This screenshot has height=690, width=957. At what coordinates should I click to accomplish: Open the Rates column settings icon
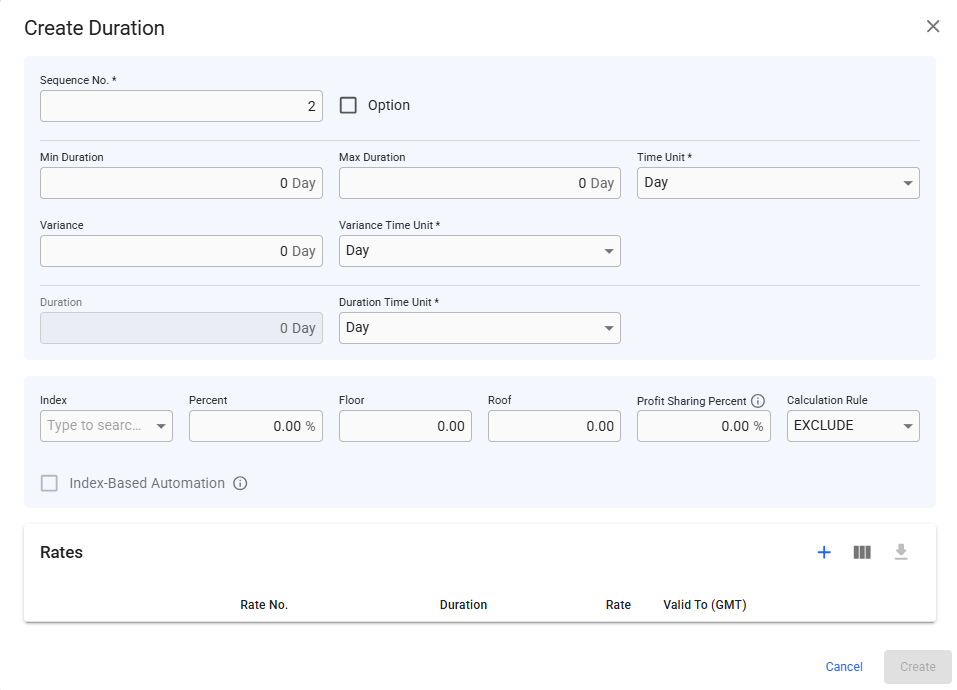(x=862, y=552)
